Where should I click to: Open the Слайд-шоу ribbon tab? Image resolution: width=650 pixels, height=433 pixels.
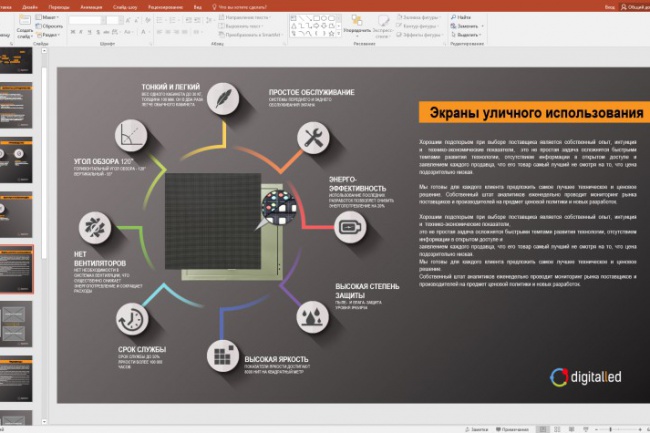(x=125, y=7)
